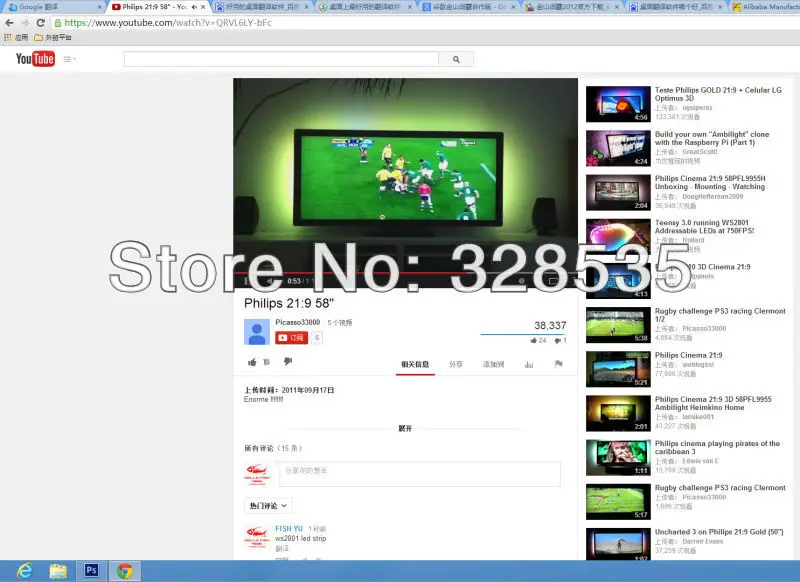Click into the comment input box

(x=418, y=474)
